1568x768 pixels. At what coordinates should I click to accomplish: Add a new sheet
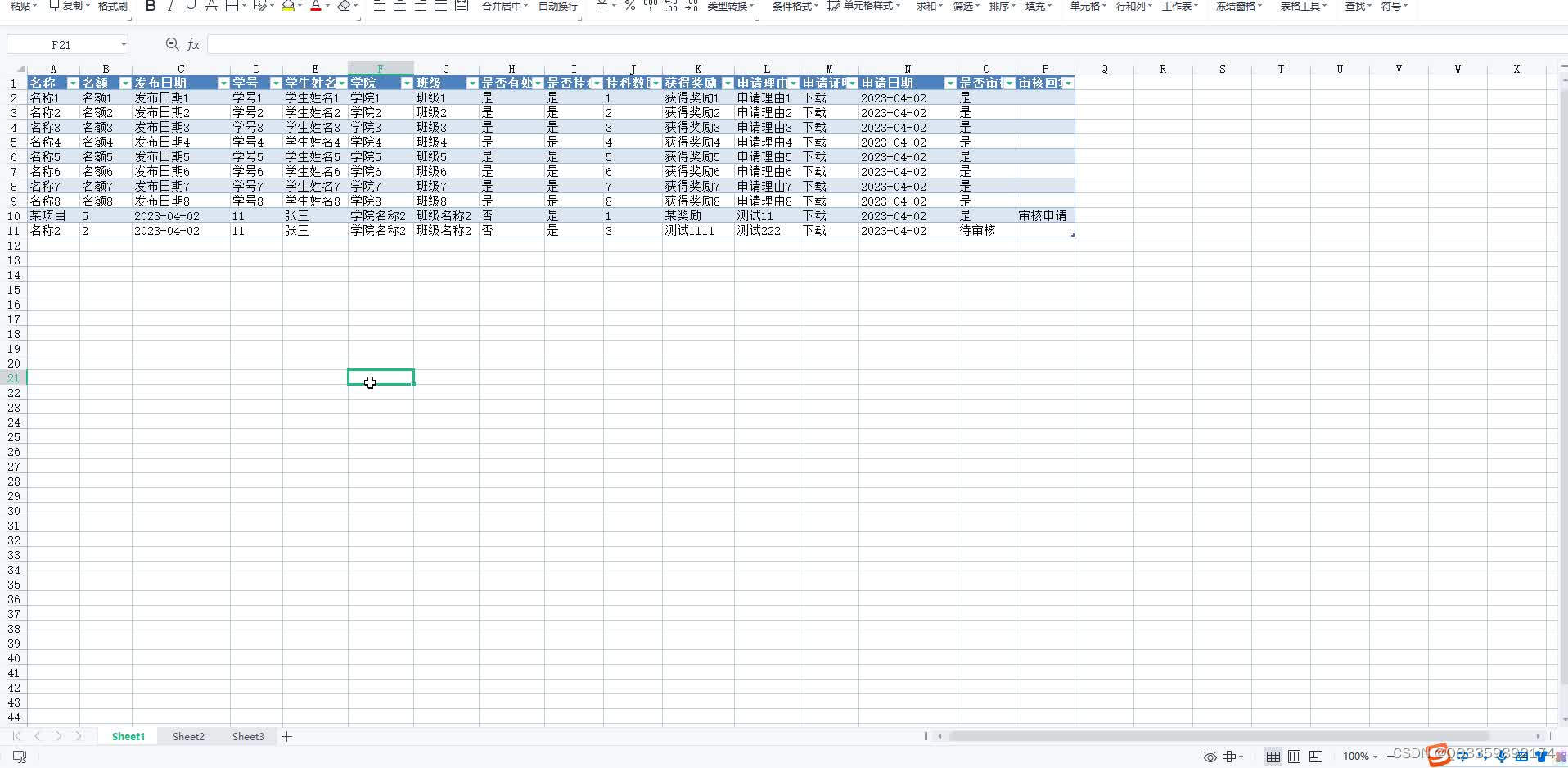(x=287, y=736)
